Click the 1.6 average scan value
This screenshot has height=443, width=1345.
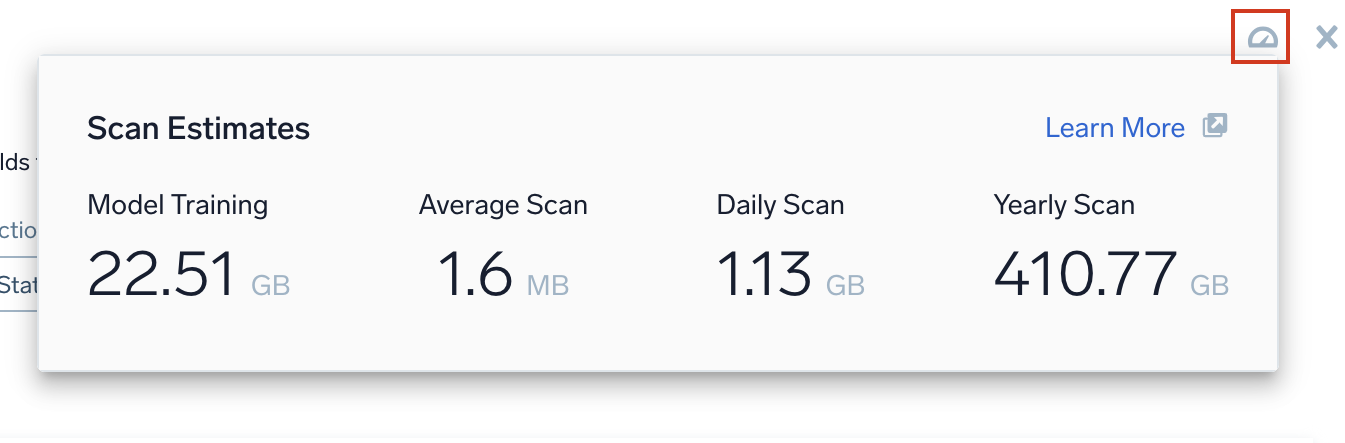(475, 274)
